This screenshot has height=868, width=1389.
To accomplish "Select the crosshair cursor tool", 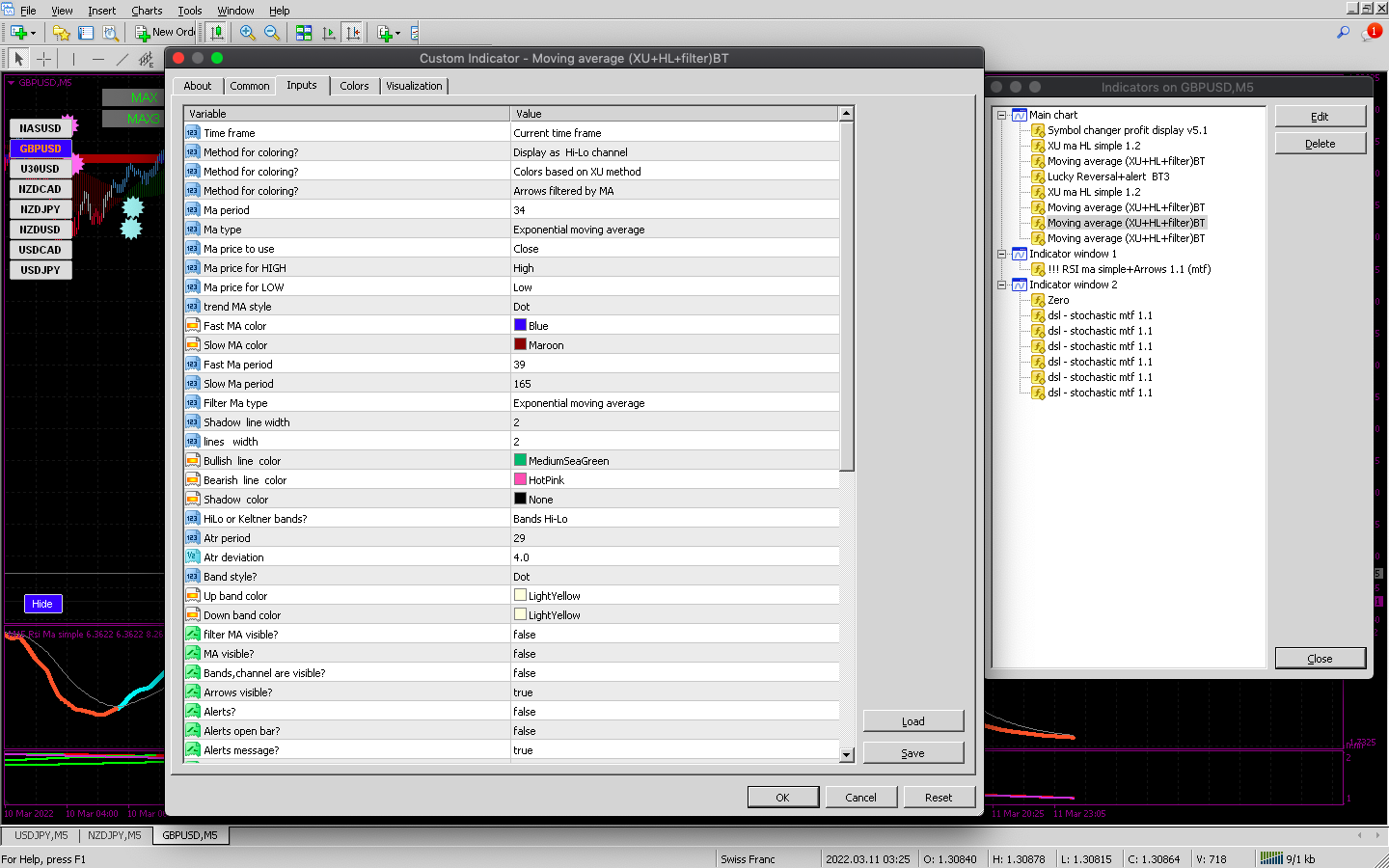I will [x=44, y=59].
